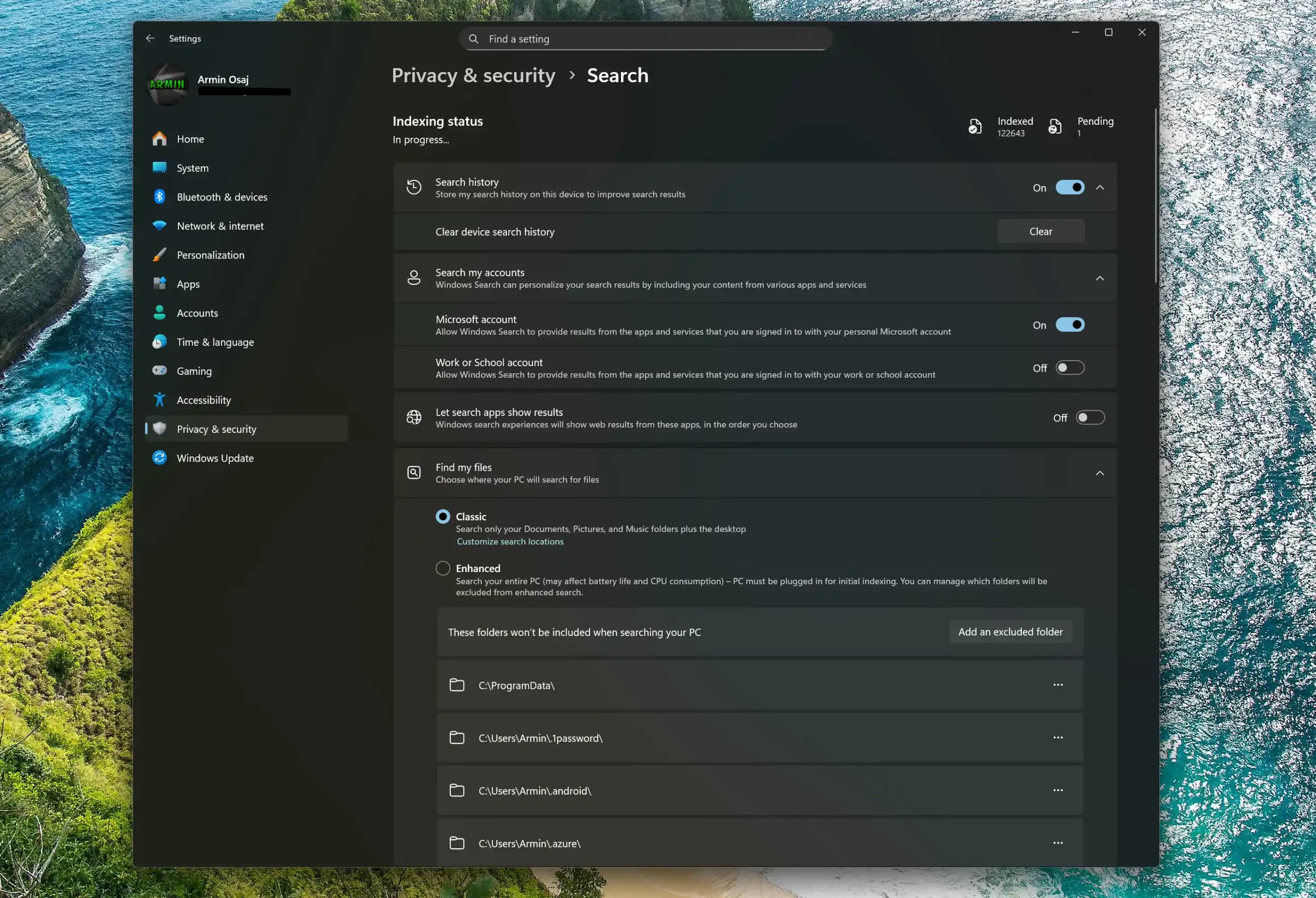
Task: Open Windows Update page
Action: [246, 457]
